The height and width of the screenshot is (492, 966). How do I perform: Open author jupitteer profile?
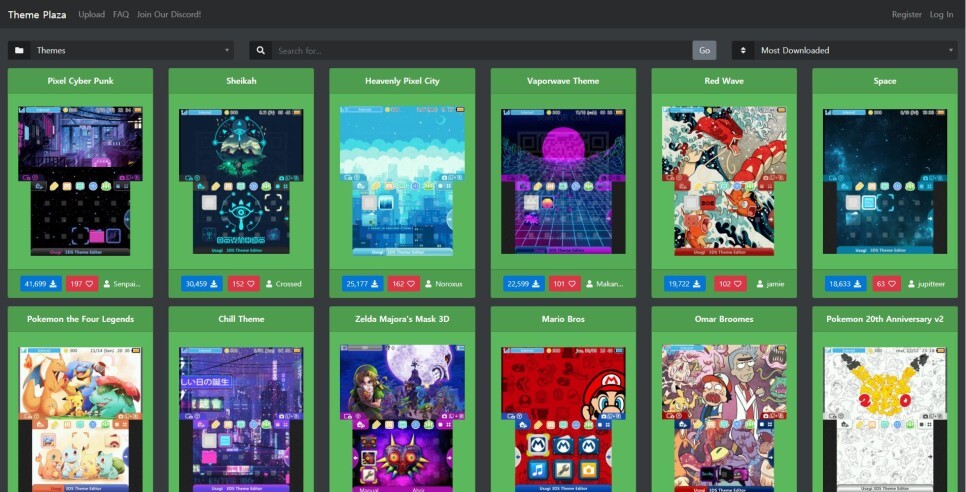(926, 284)
